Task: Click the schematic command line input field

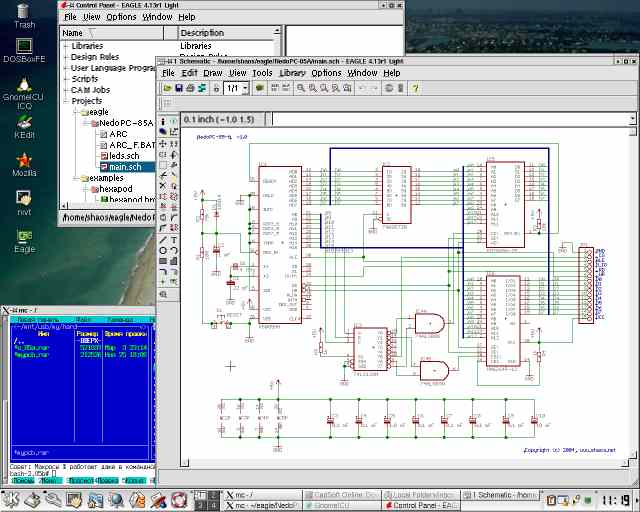Action: (451, 119)
